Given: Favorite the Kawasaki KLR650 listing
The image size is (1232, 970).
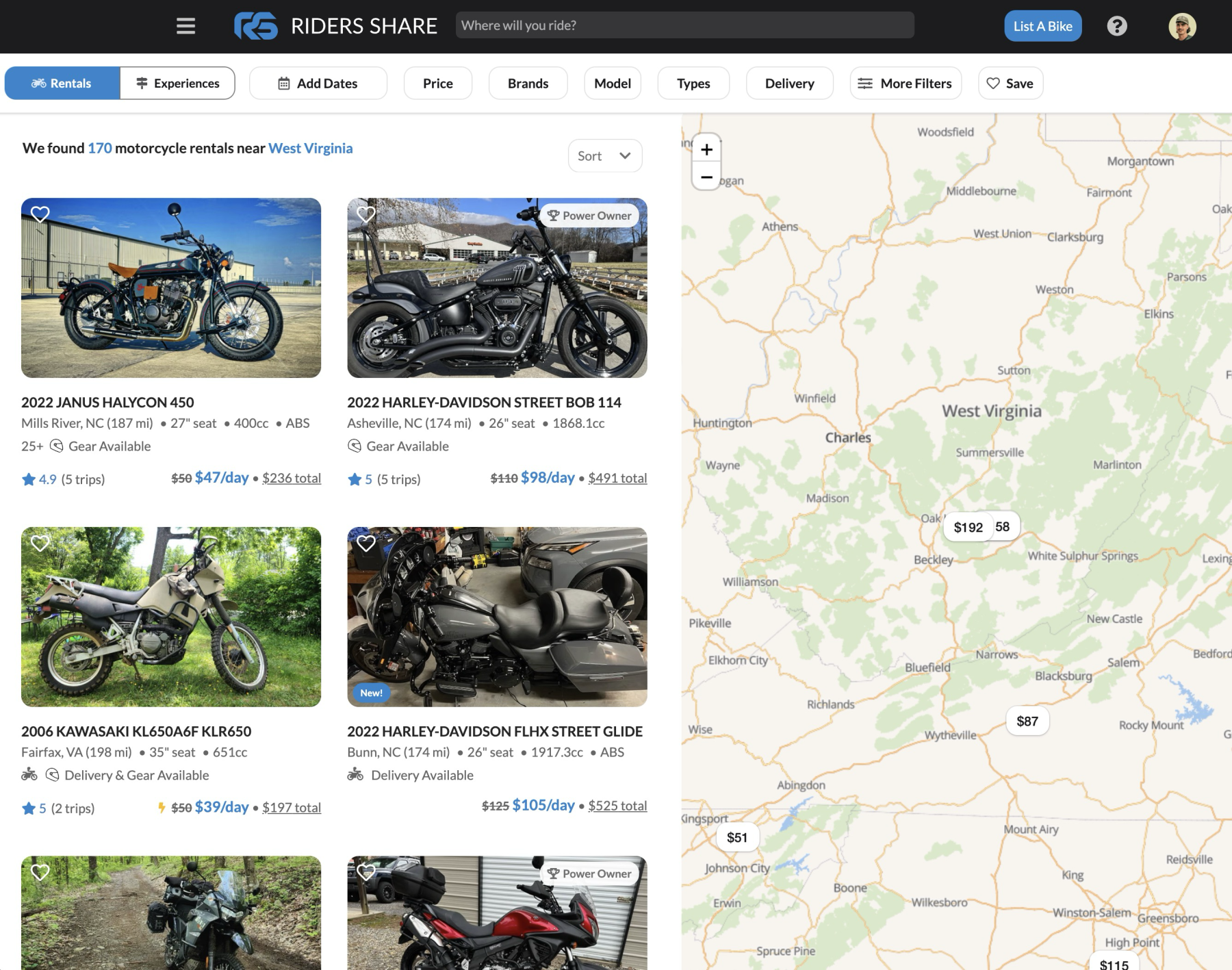Looking at the screenshot, I should [40, 543].
